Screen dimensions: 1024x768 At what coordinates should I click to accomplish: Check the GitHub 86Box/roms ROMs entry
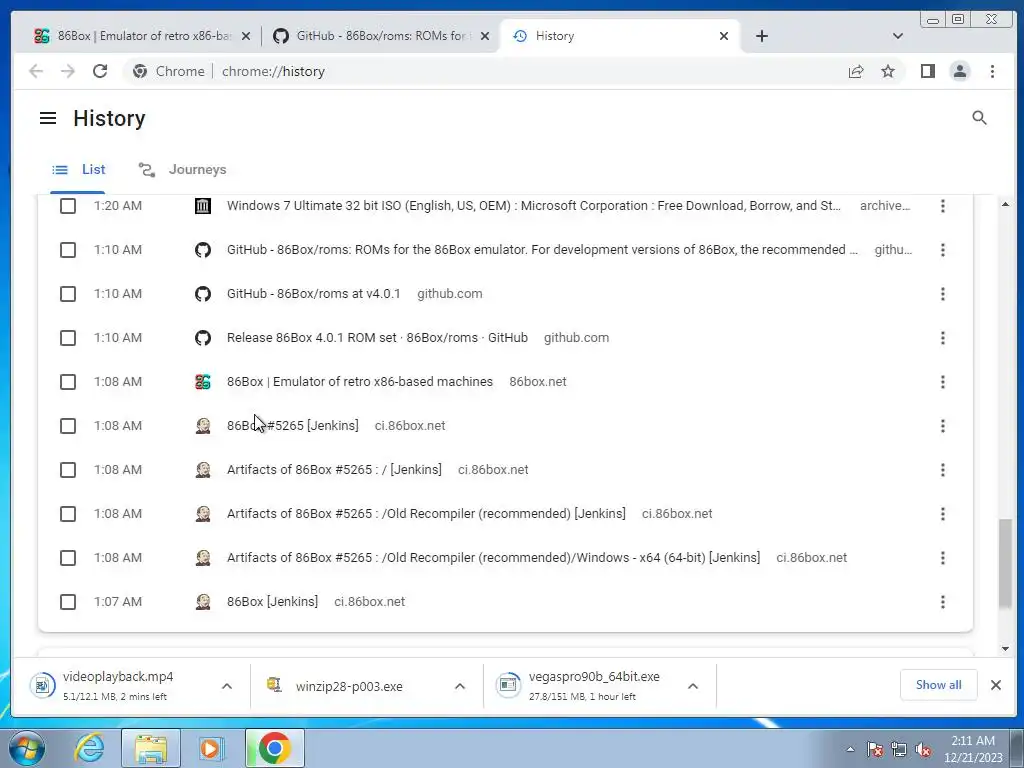(x=68, y=250)
